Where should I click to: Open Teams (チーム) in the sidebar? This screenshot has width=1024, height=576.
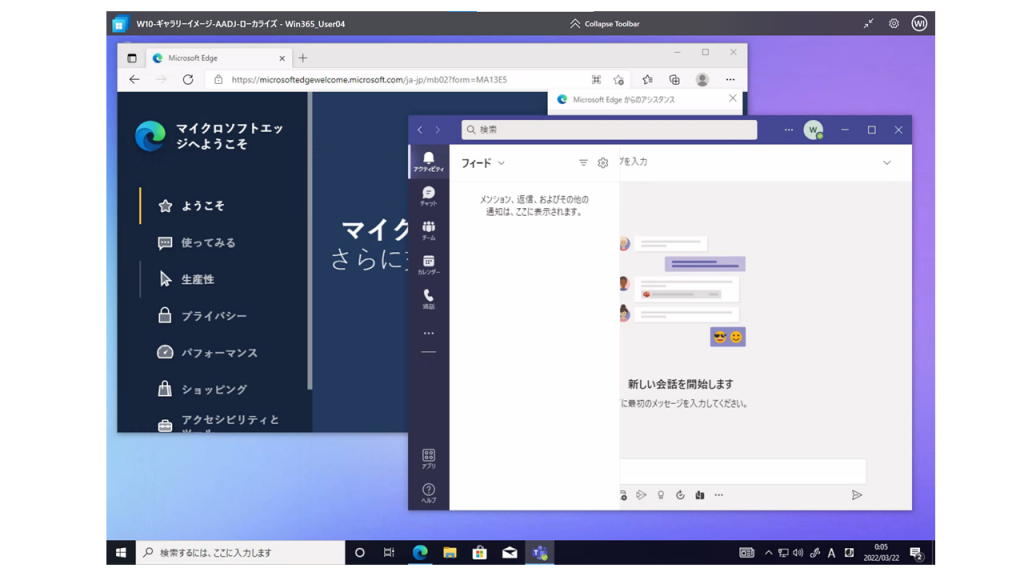[428, 231]
